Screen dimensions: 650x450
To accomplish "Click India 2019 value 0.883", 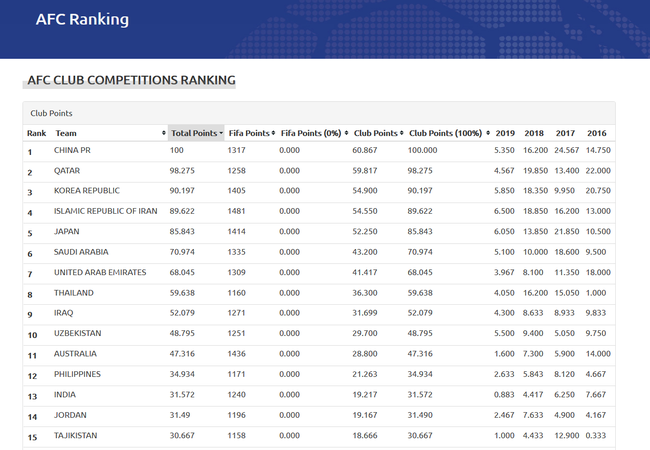I will (x=504, y=394).
